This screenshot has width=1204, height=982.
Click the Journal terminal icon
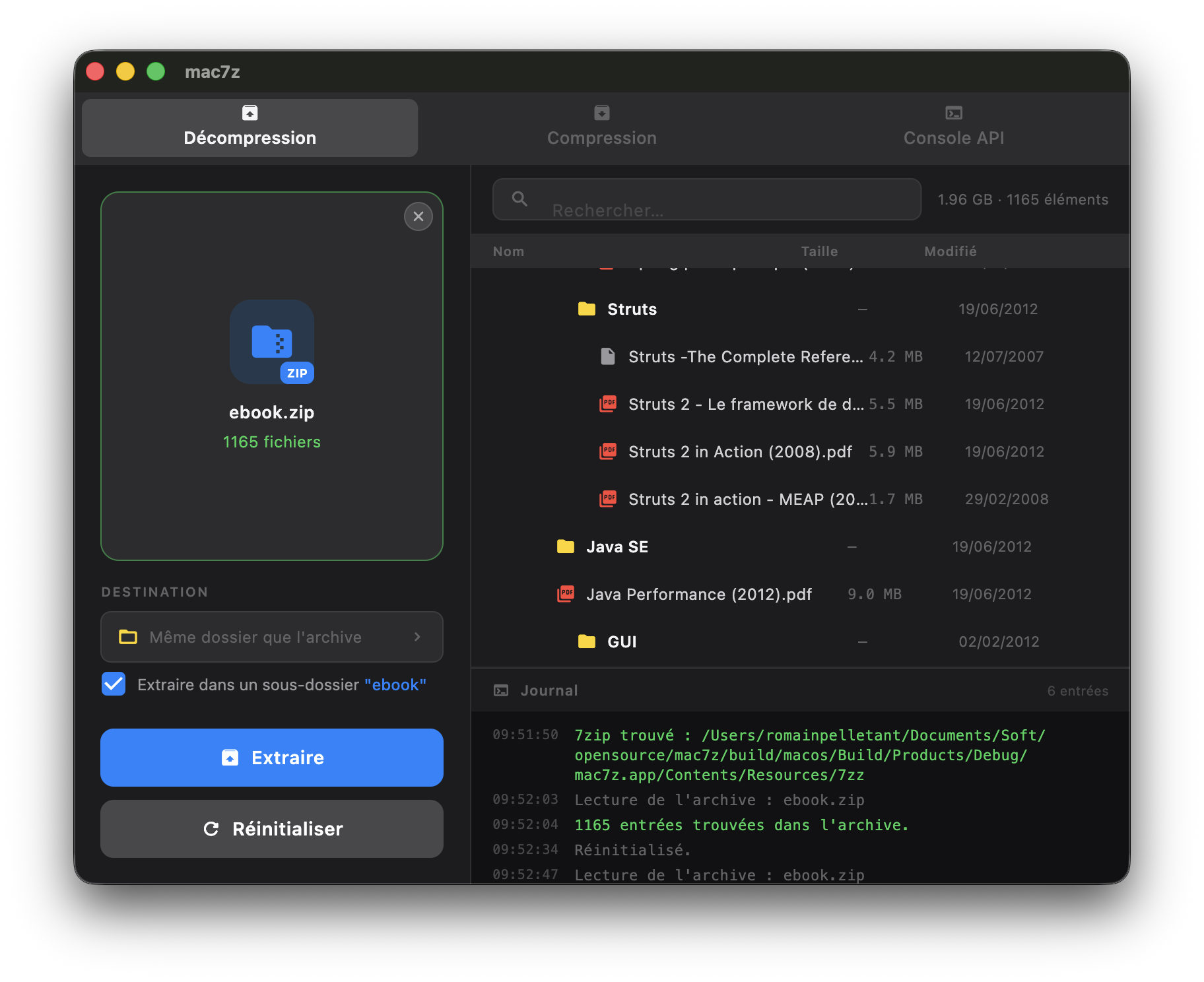pos(501,690)
